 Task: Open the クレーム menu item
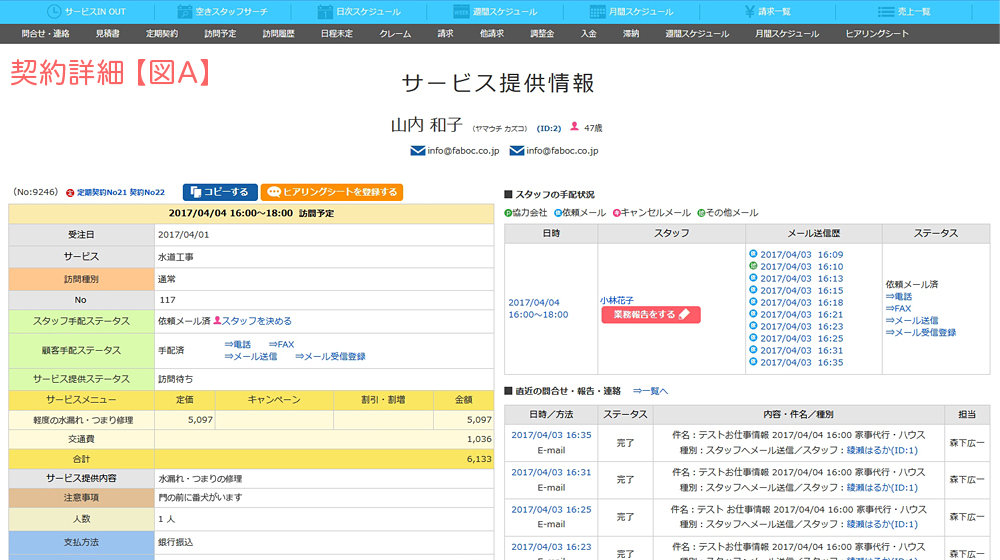pos(395,34)
